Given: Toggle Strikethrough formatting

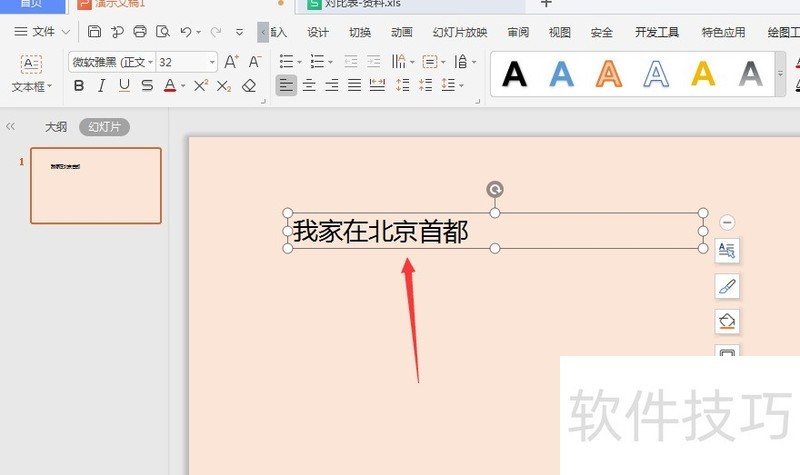Looking at the screenshot, I should tap(147, 86).
